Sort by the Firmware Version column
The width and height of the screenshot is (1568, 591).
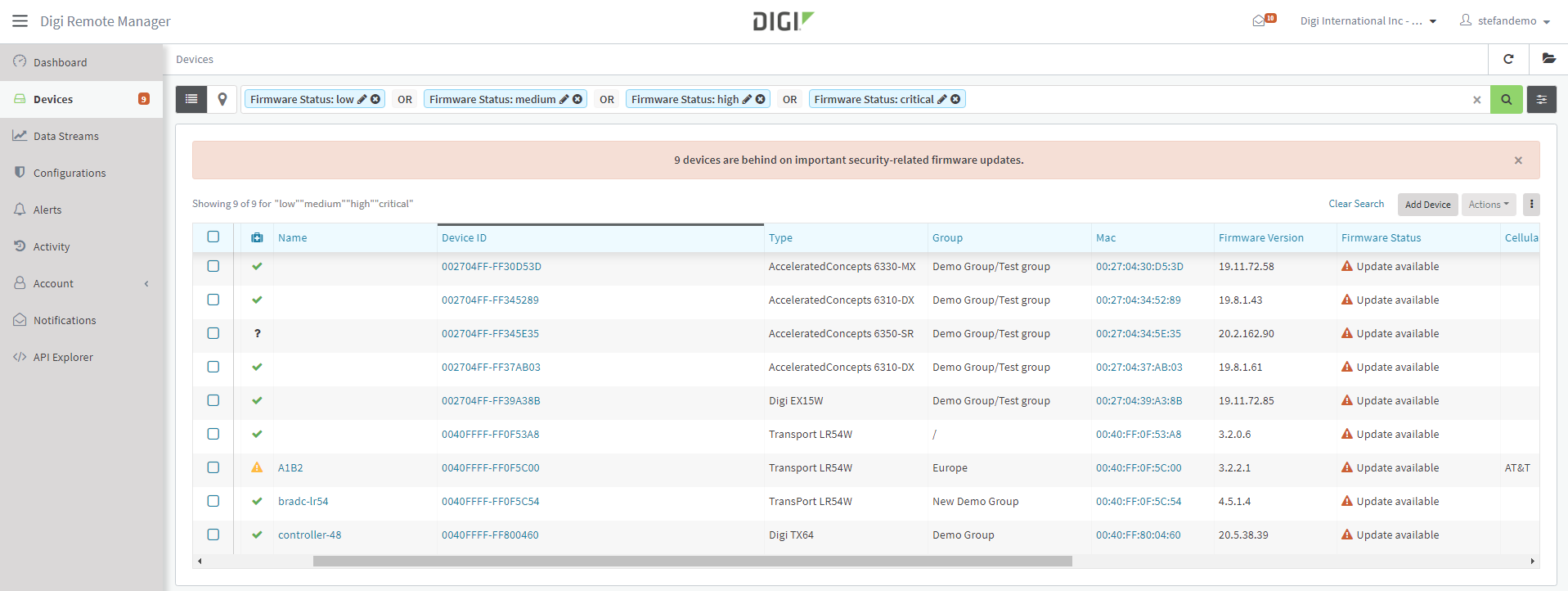click(x=1261, y=238)
